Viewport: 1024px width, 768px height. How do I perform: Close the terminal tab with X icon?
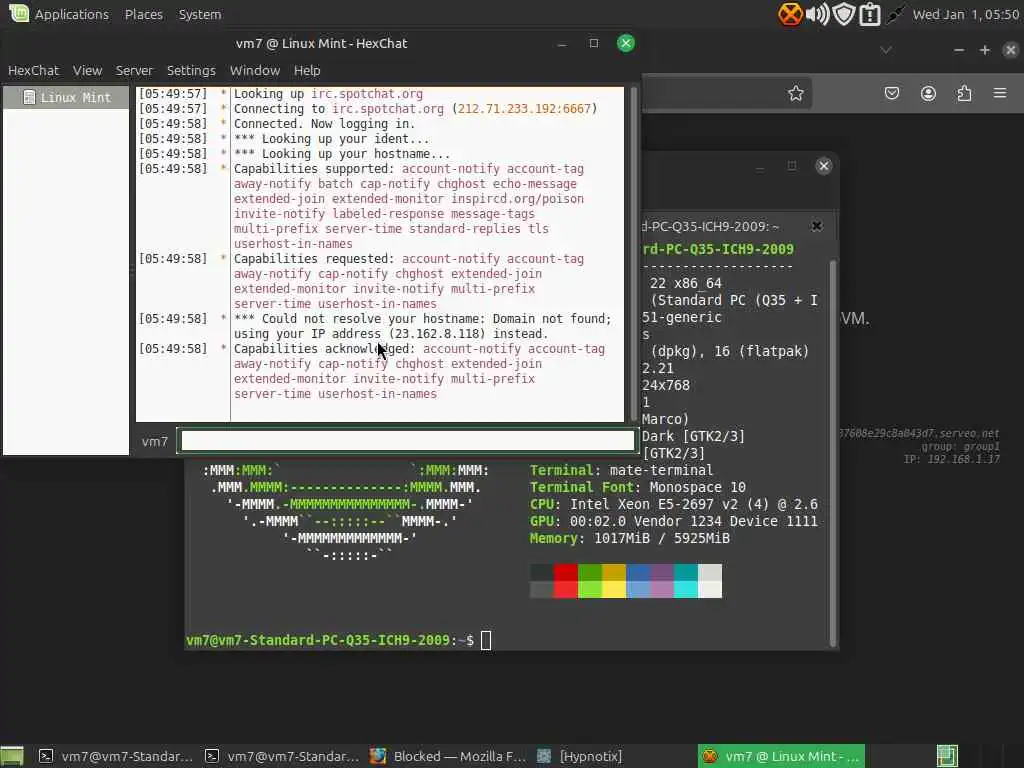(x=816, y=226)
